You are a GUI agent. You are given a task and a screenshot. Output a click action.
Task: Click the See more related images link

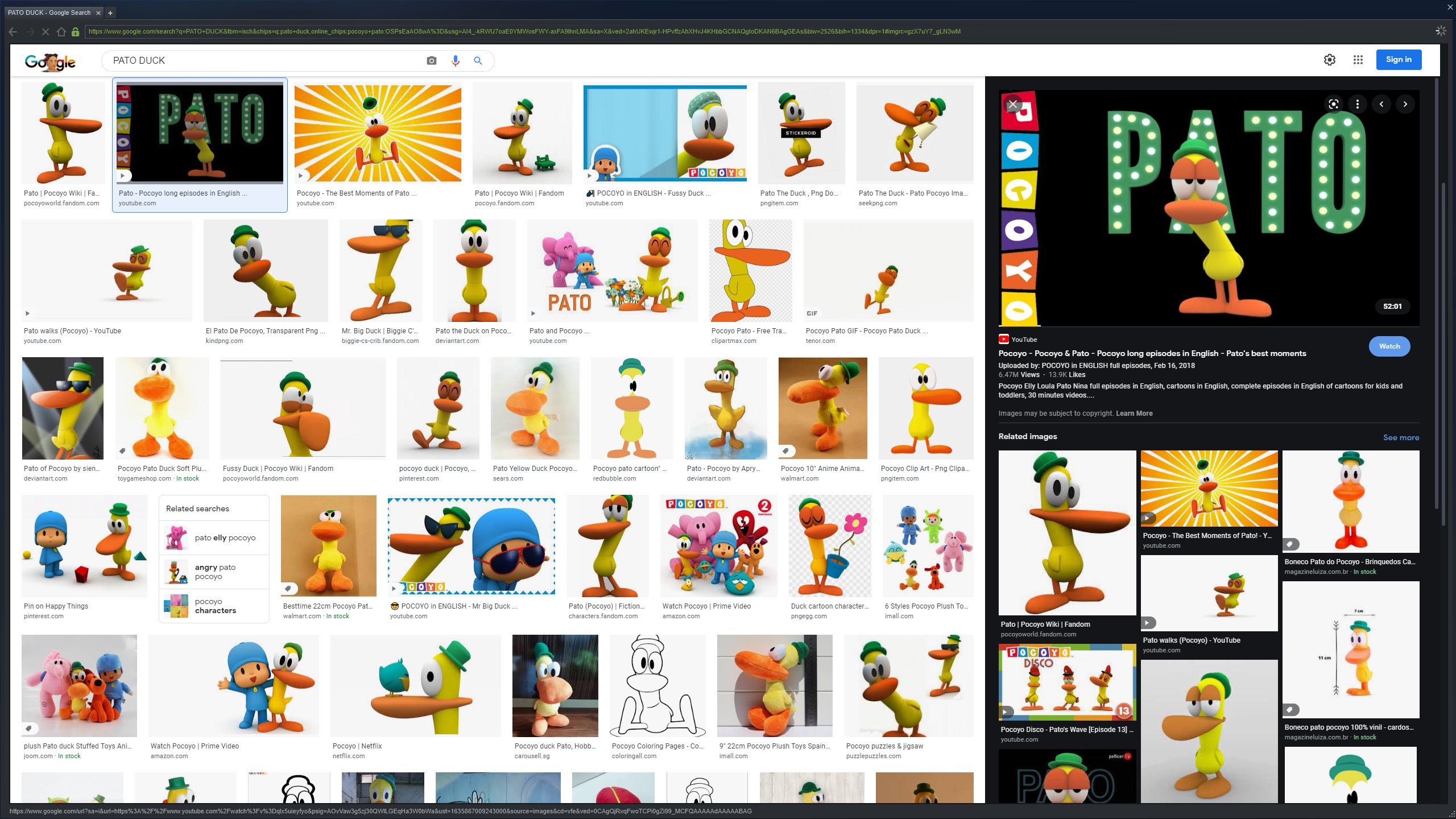point(1400,437)
